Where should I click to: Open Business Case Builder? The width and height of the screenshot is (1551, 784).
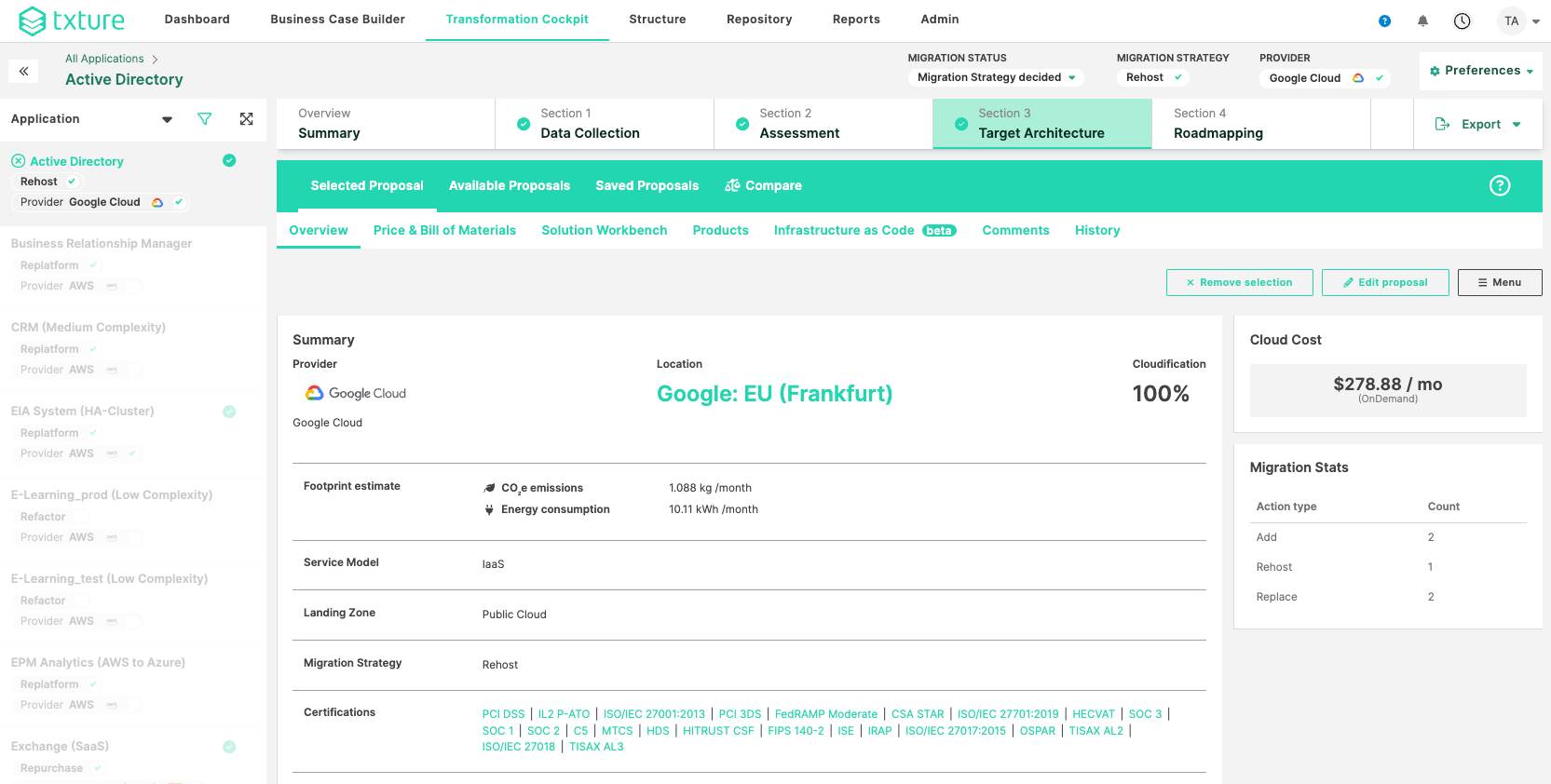tap(337, 20)
